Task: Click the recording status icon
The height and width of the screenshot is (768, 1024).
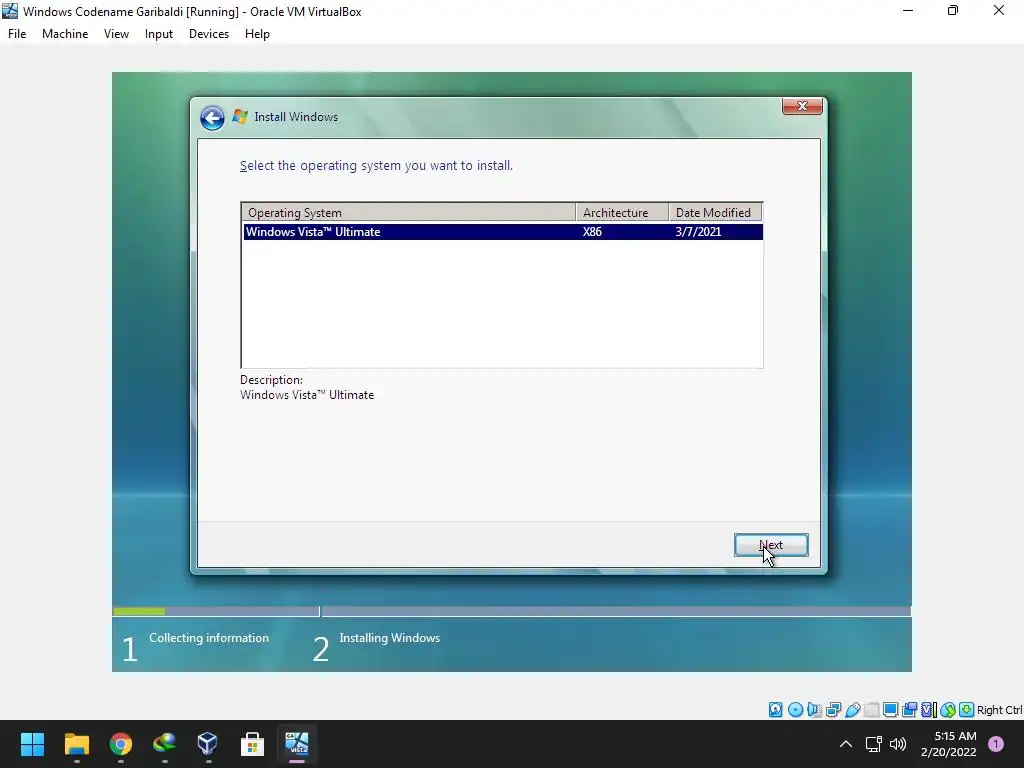Action: pos(909,709)
